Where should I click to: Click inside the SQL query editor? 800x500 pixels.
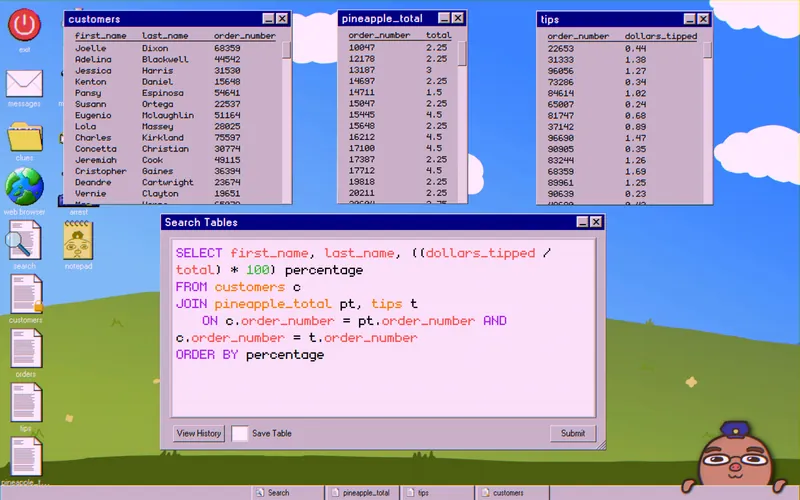tap(383, 328)
